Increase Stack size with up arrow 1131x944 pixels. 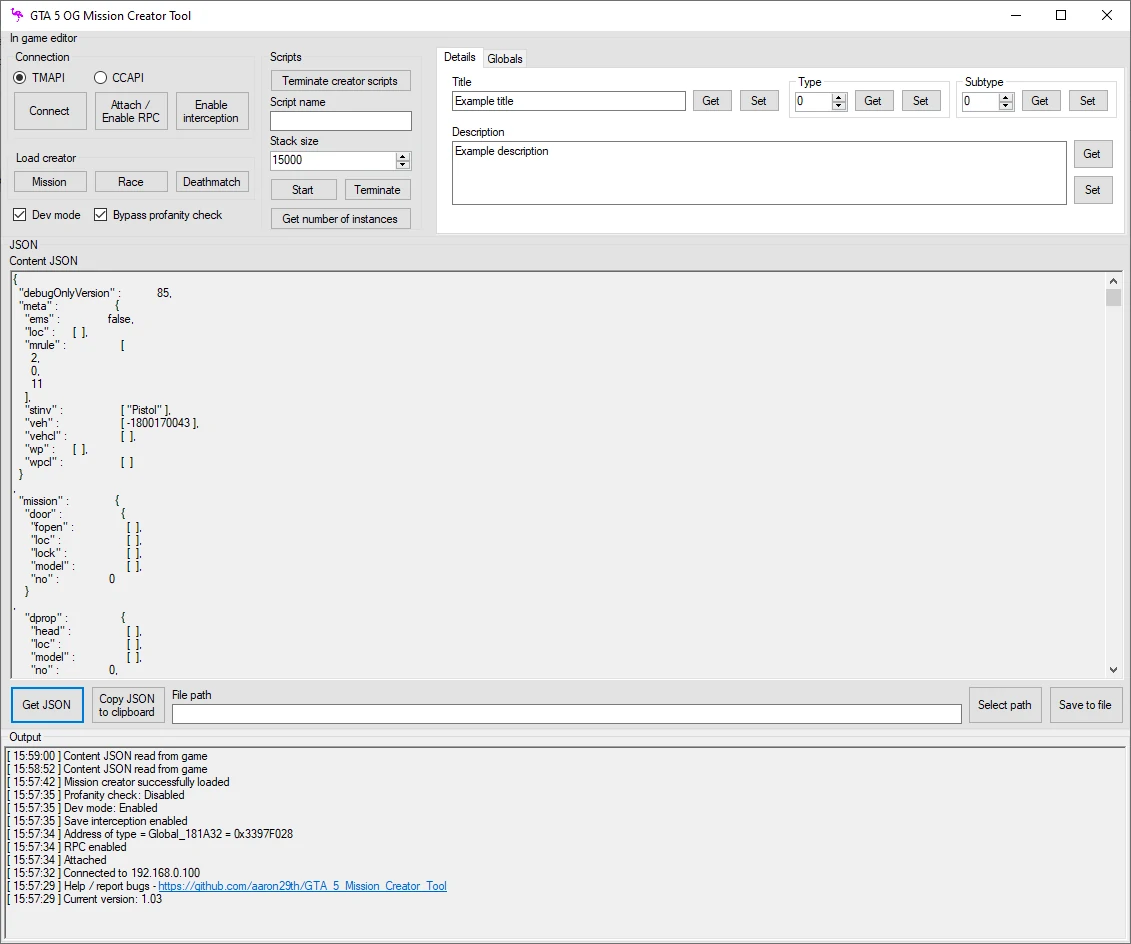tap(403, 156)
